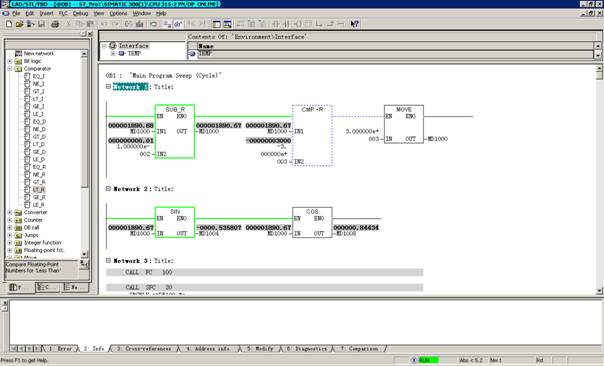
Task: Click the New file toolbar icon
Action: coord(9,24)
